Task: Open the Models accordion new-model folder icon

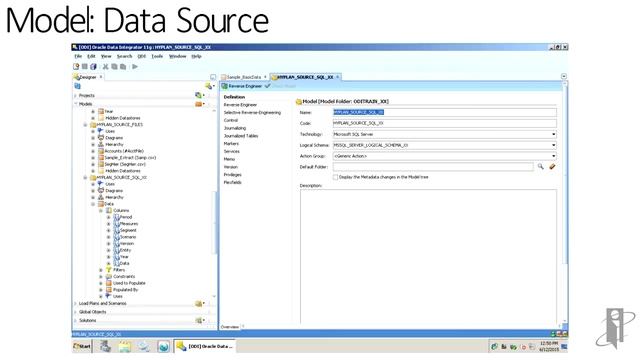Action: (199, 104)
